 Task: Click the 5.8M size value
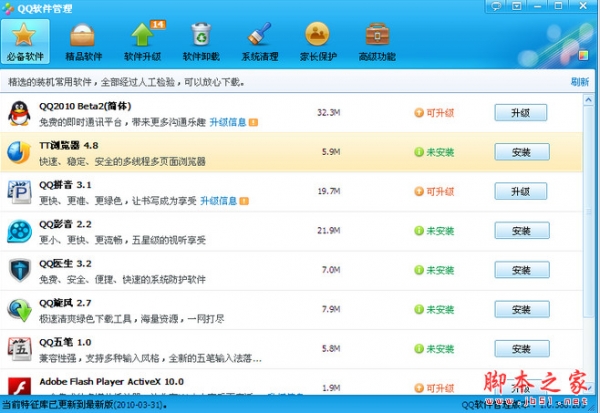pyautogui.click(x=331, y=349)
